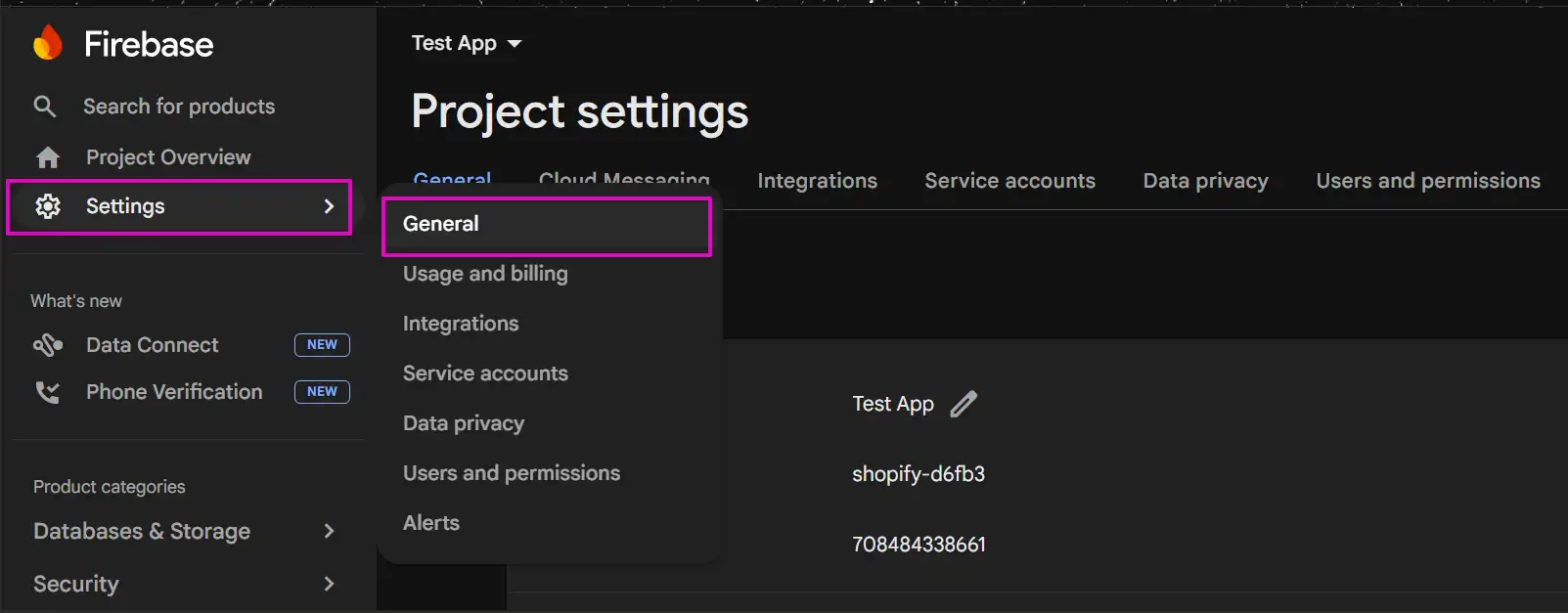Screen dimensions: 1568x613
Task: Open Alerts from the settings menu
Action: [x=431, y=523]
